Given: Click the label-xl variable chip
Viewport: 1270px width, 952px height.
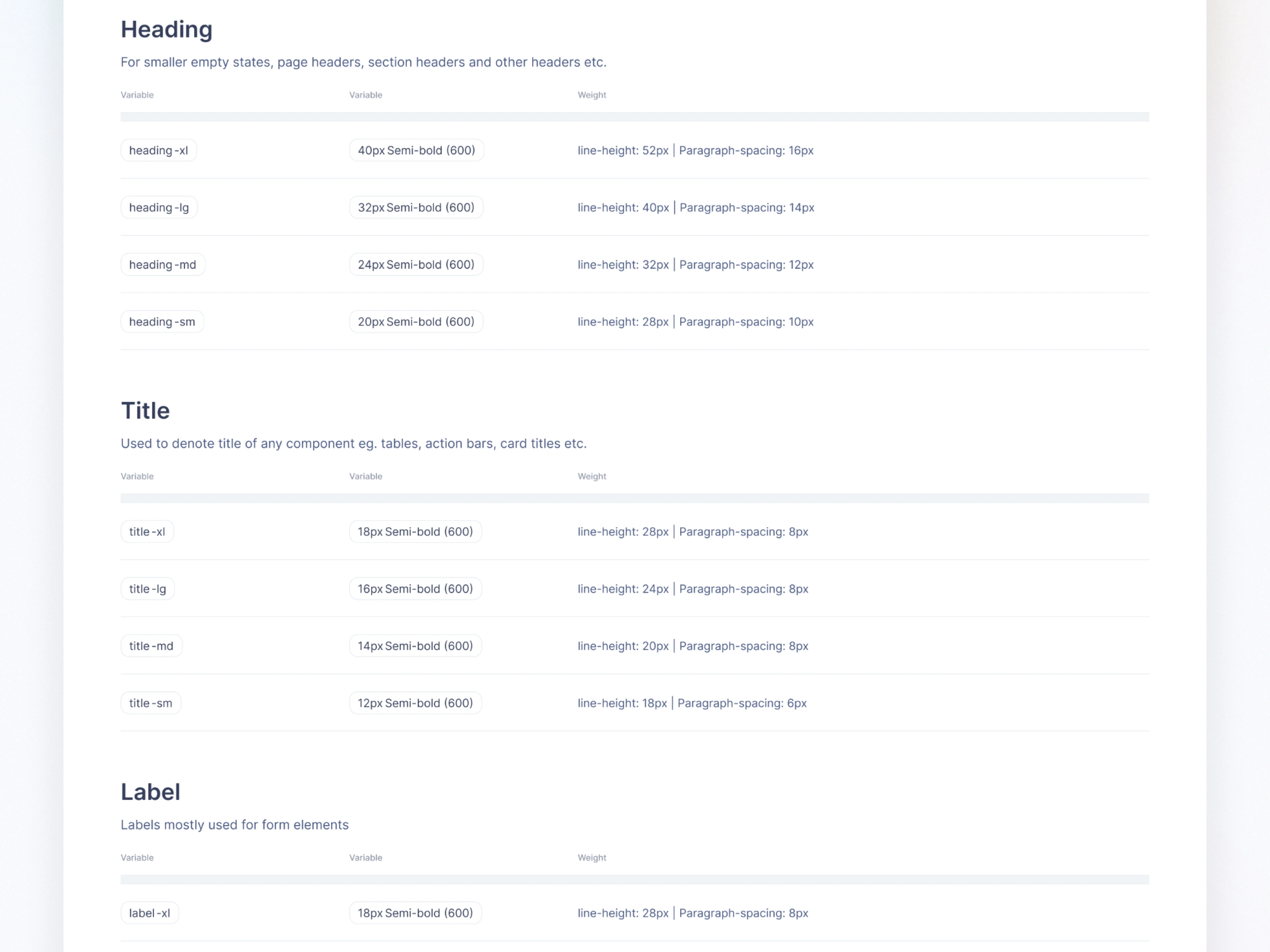Looking at the screenshot, I should [x=149, y=913].
